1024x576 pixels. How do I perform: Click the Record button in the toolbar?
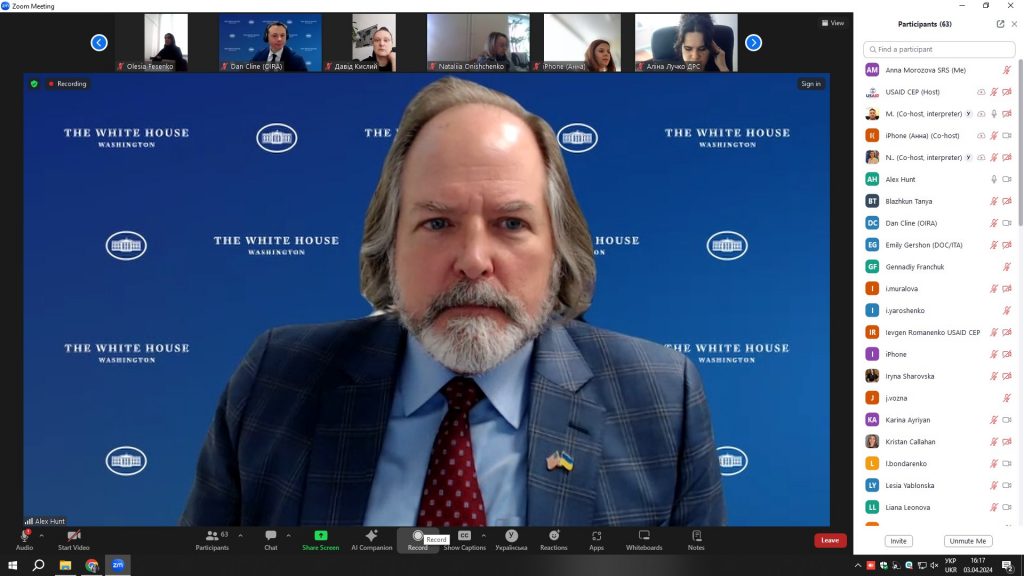417,540
